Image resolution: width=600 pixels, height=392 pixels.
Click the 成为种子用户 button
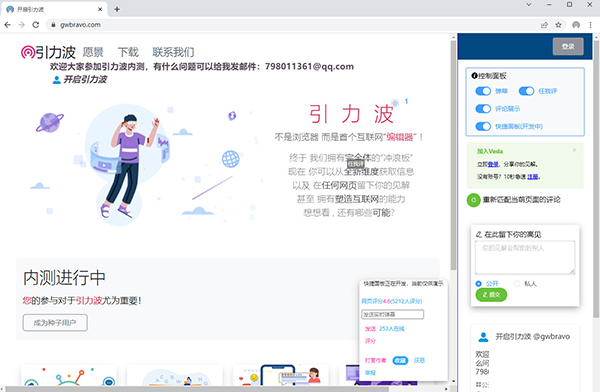pos(55,323)
